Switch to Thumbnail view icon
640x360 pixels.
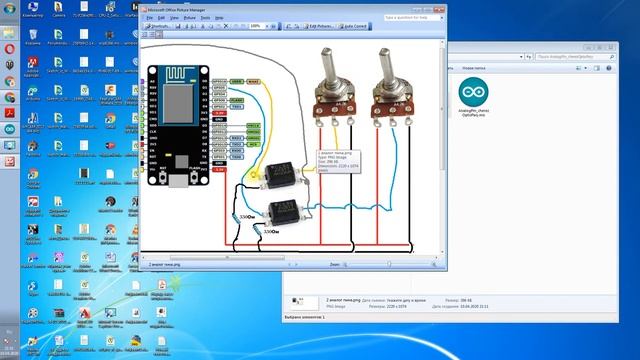pyautogui.click(x=145, y=35)
